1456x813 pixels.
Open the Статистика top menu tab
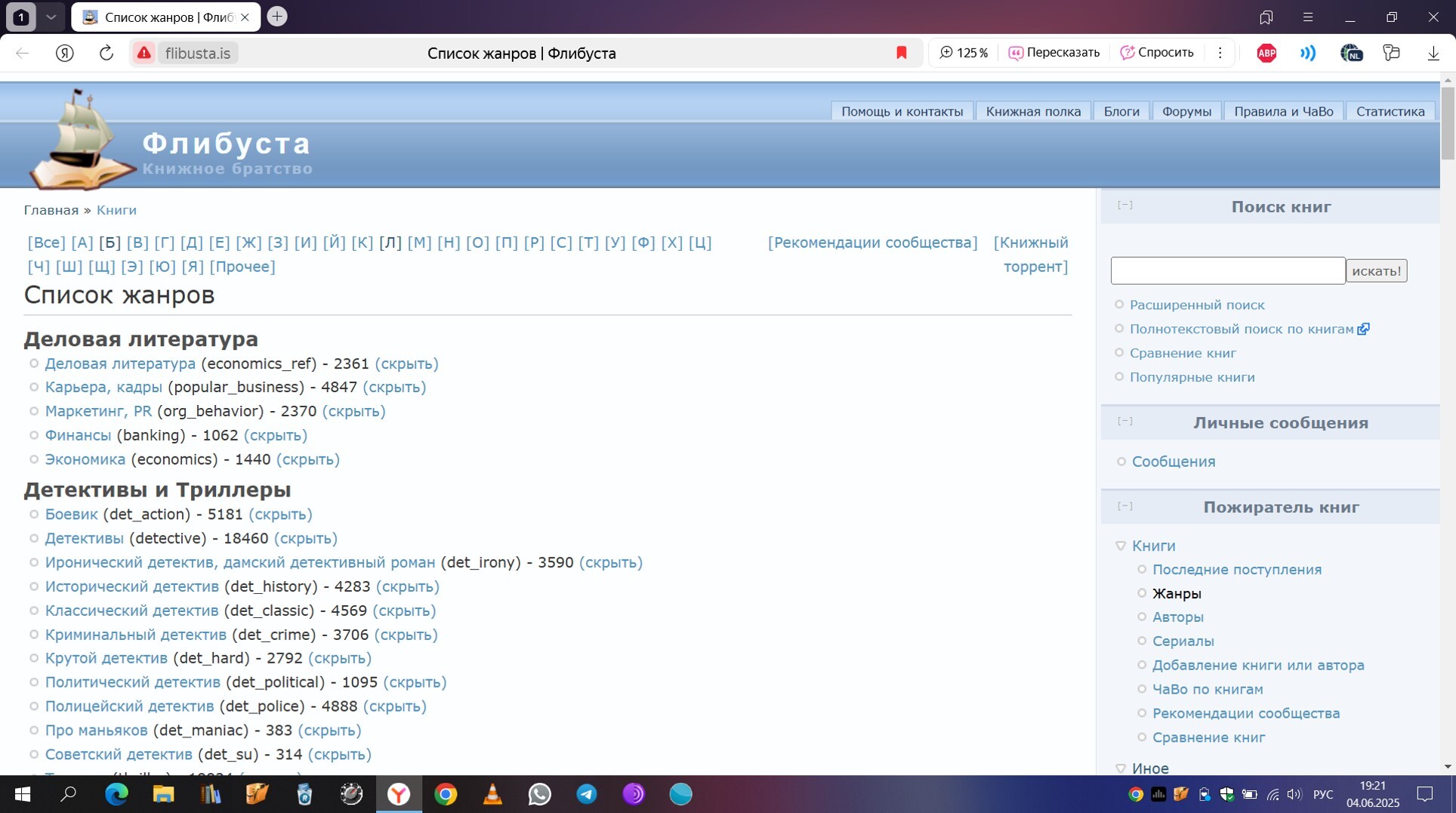[x=1390, y=111]
